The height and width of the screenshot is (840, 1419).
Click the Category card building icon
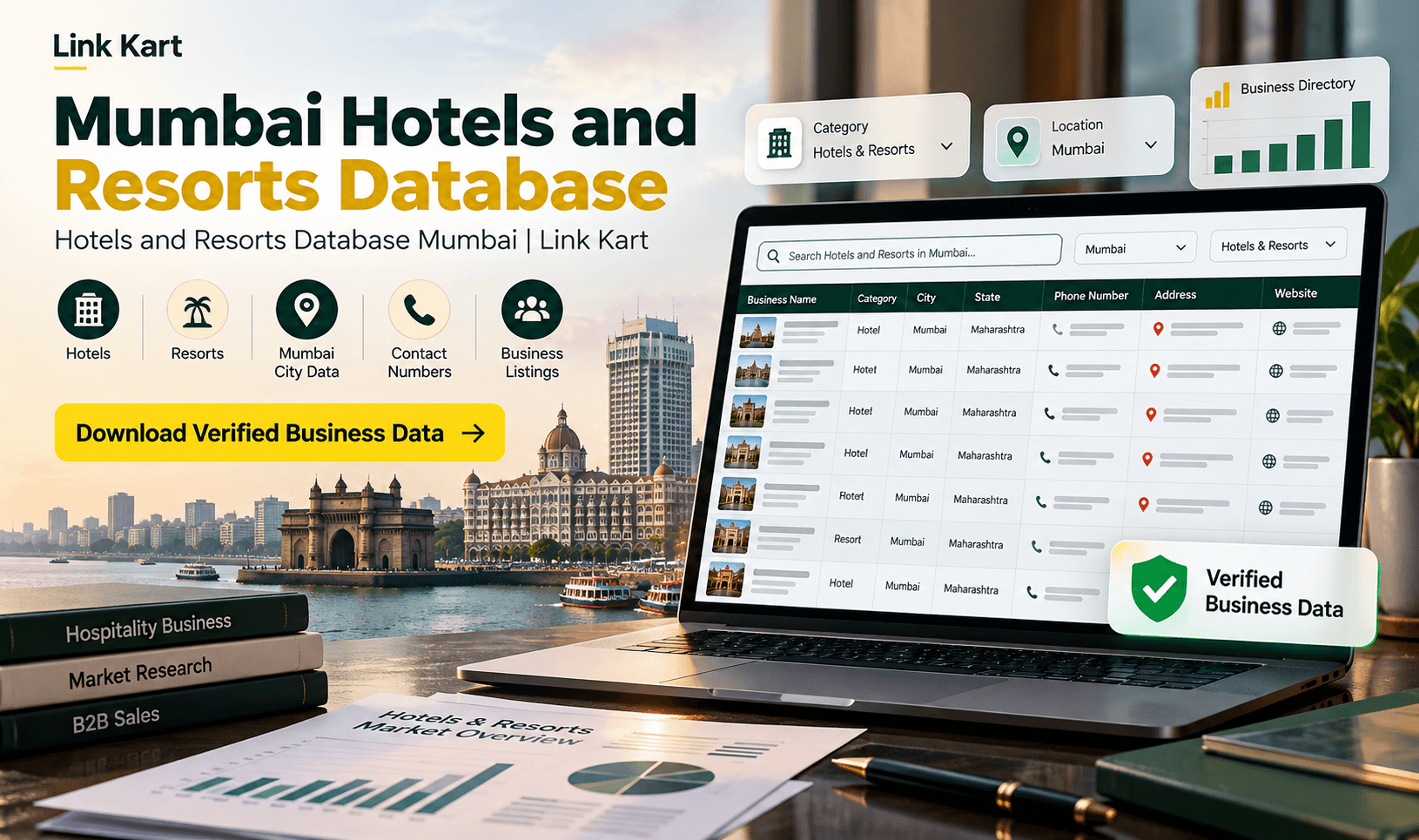[x=779, y=143]
